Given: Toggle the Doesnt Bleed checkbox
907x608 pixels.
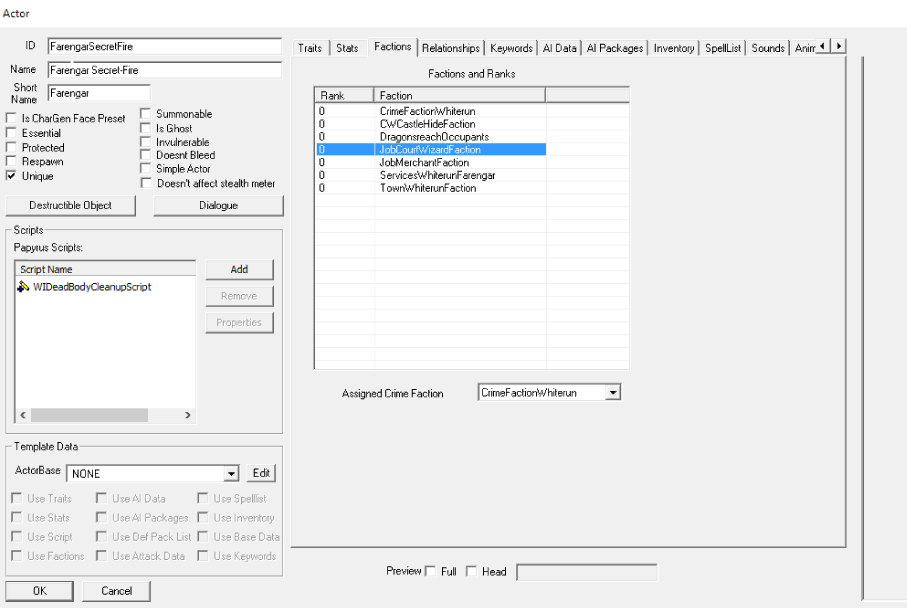Looking at the screenshot, I should pyautogui.click(x=146, y=154).
